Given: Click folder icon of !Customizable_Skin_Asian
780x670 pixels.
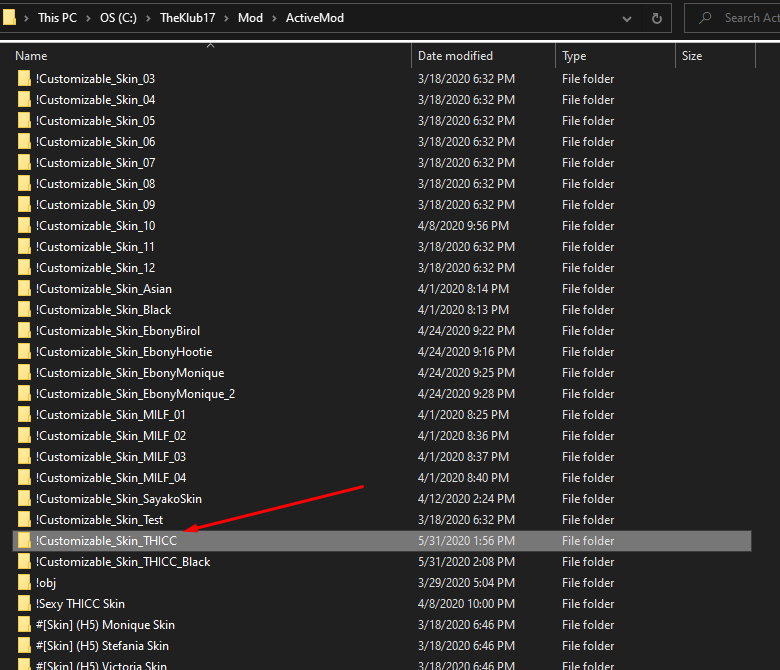Looking at the screenshot, I should pyautogui.click(x=24, y=288).
